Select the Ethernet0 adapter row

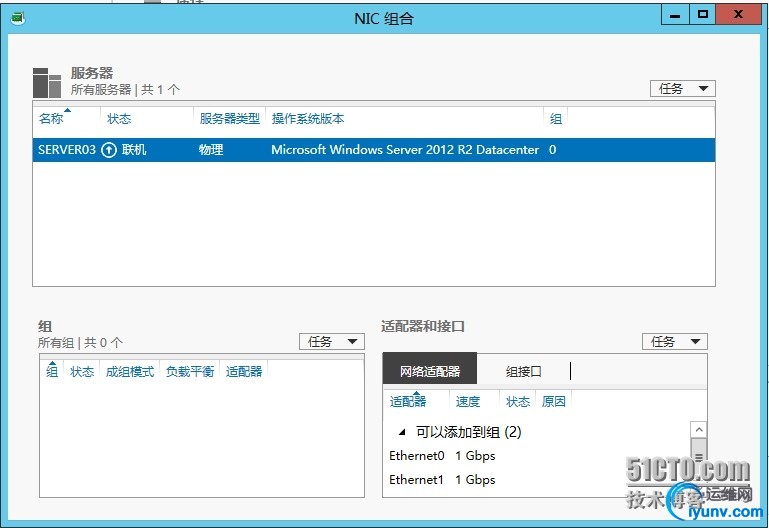tap(537, 456)
